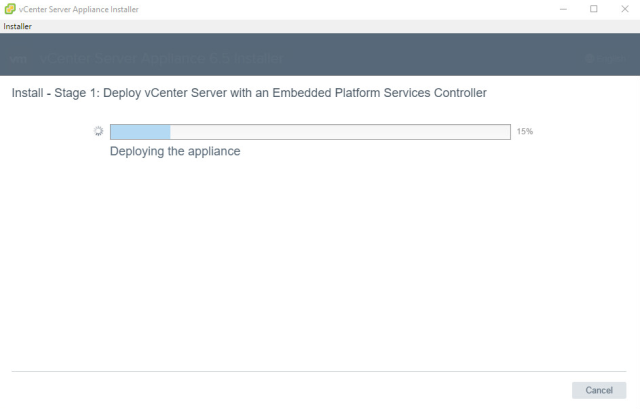Click the vCenter Server Appliance Installer window title
This screenshot has width=640, height=409.
click(x=79, y=9)
